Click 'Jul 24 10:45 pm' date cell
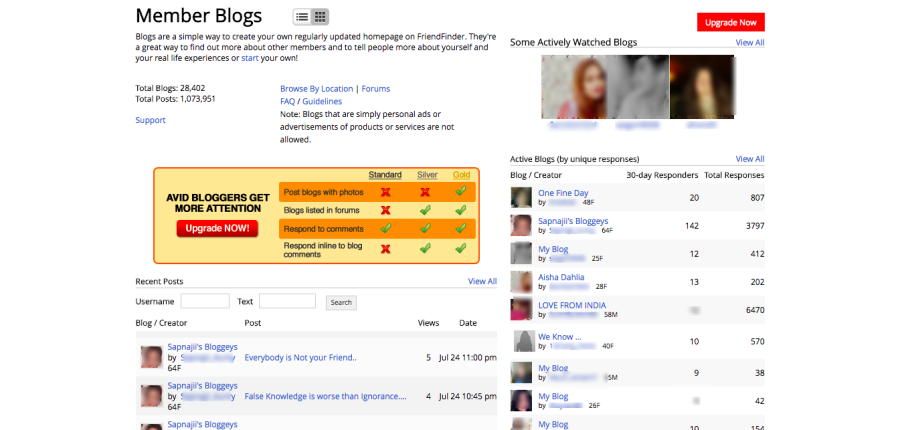 [468, 396]
